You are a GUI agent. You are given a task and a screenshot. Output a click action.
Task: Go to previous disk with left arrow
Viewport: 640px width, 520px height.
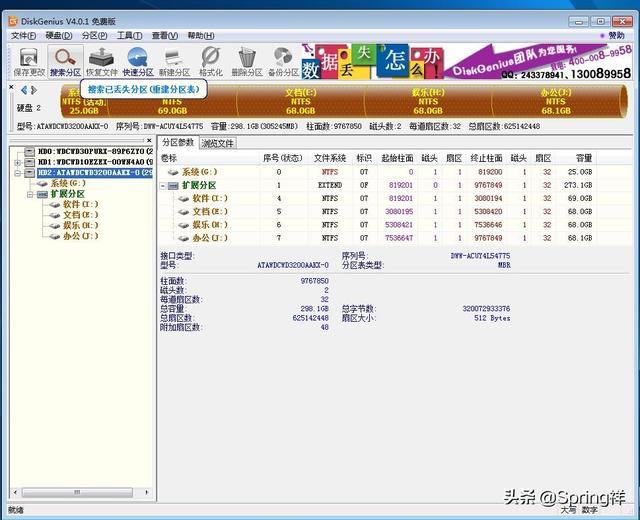tap(24, 90)
